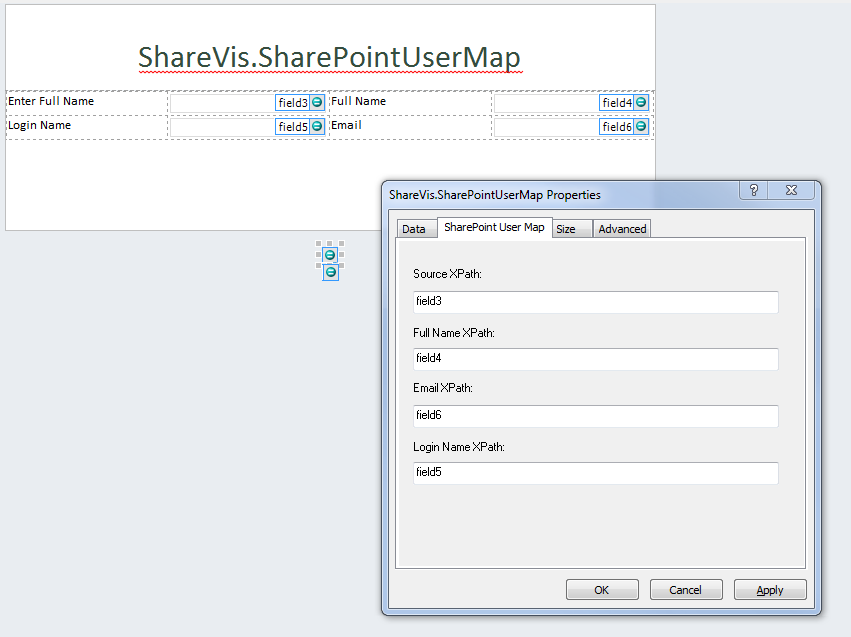Screen dimensions: 851x637
Task: Click the help question mark in Properties dialog
Action: (x=754, y=190)
